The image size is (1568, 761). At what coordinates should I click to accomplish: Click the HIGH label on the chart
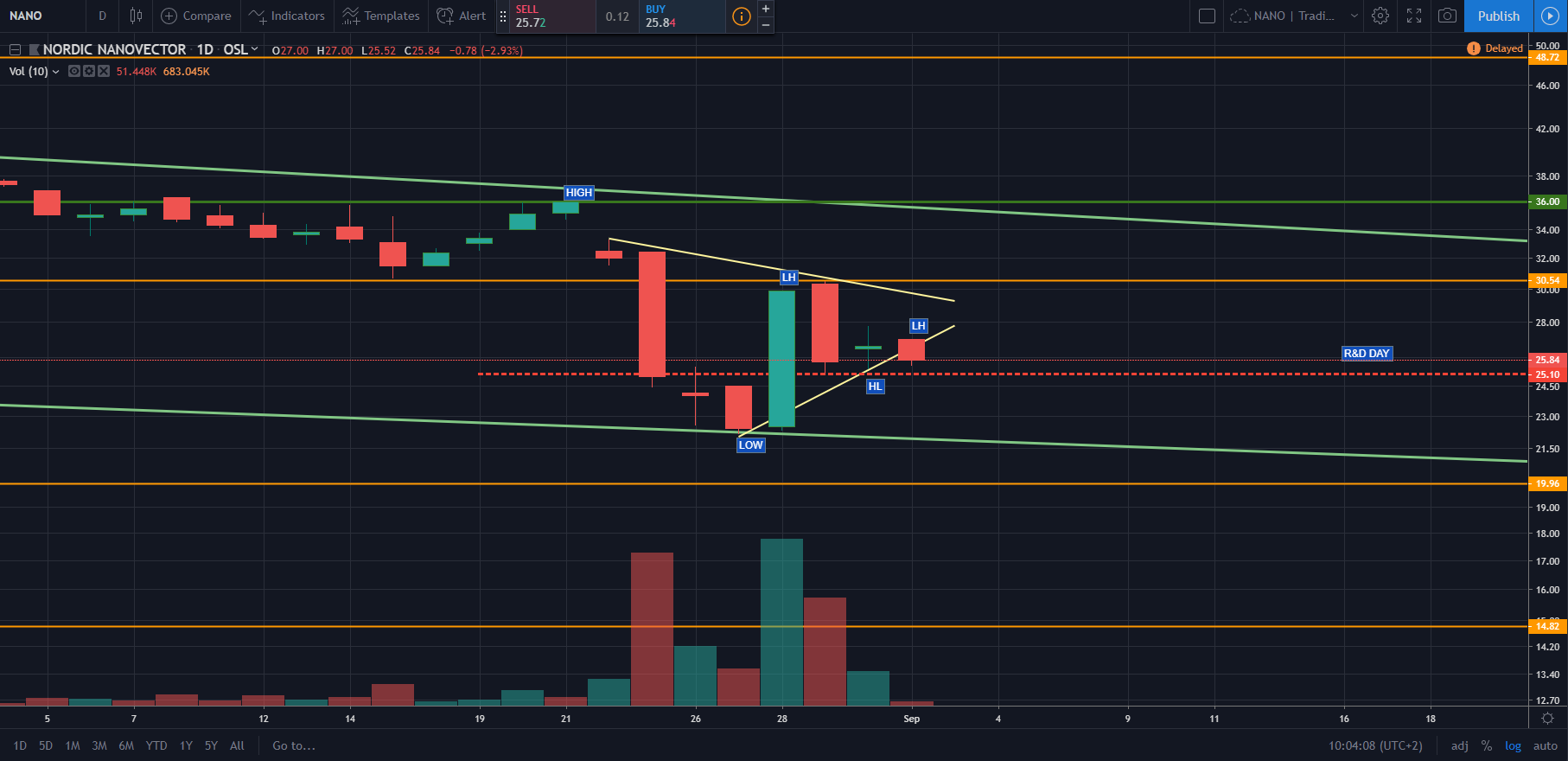[x=579, y=193]
